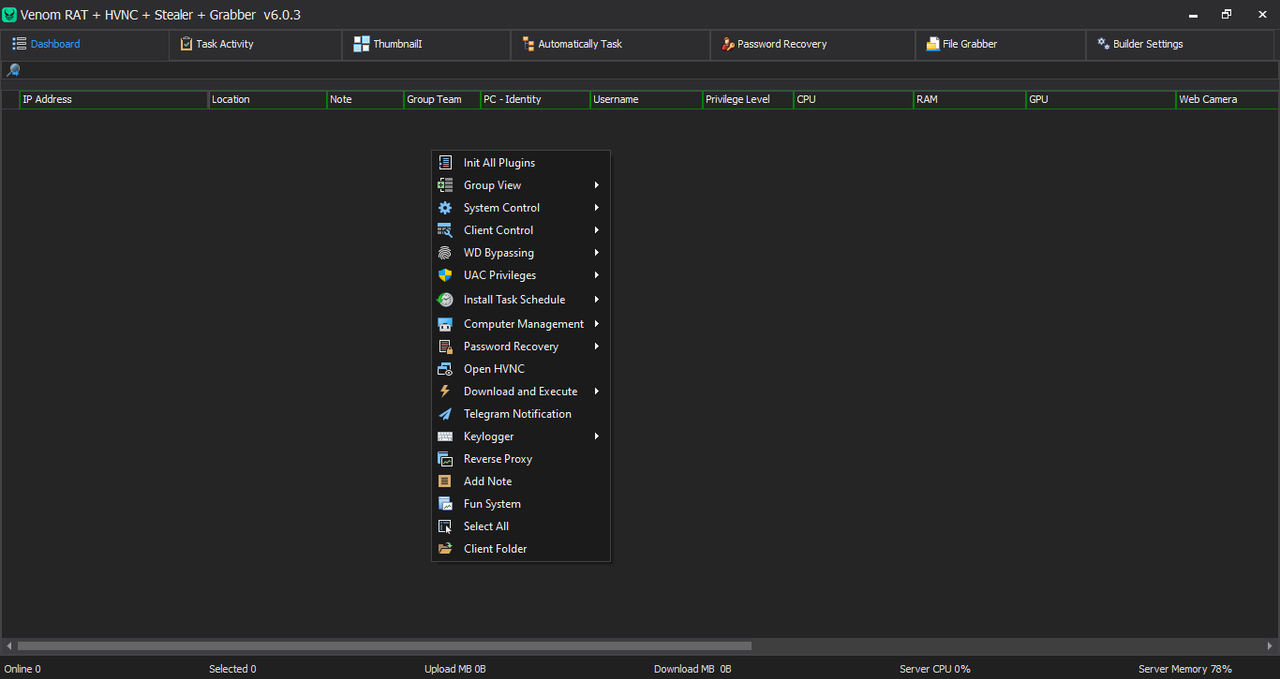Click the Web Camera column header

1228,99
